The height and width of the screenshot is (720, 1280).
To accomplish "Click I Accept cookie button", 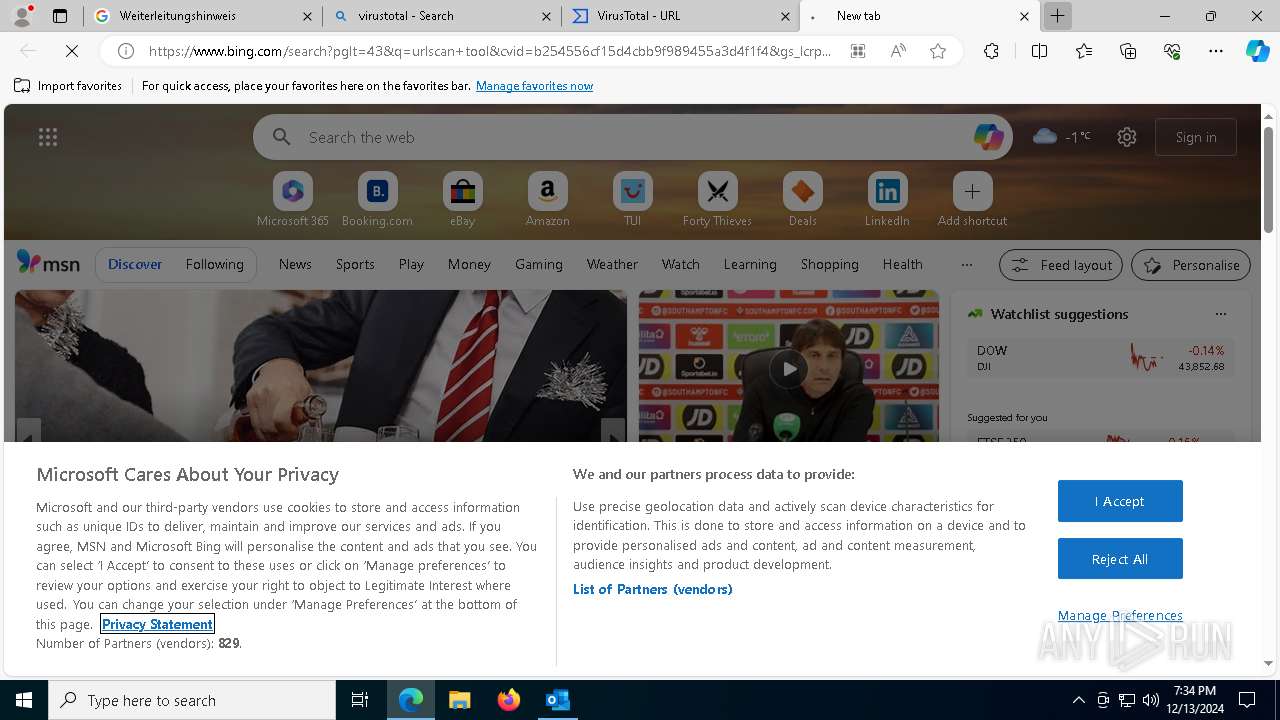I will click(1120, 501).
